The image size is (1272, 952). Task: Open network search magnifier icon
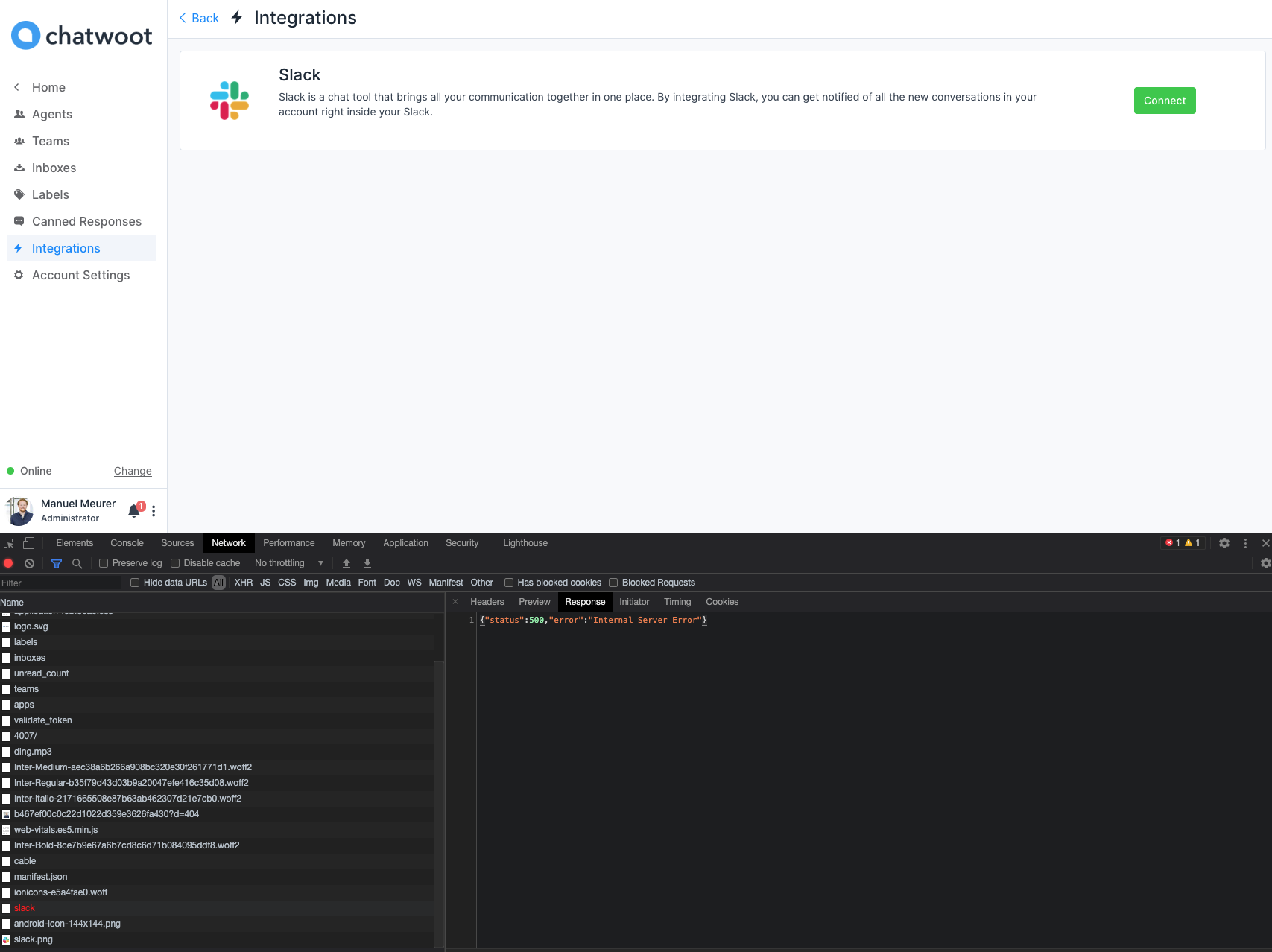click(77, 563)
